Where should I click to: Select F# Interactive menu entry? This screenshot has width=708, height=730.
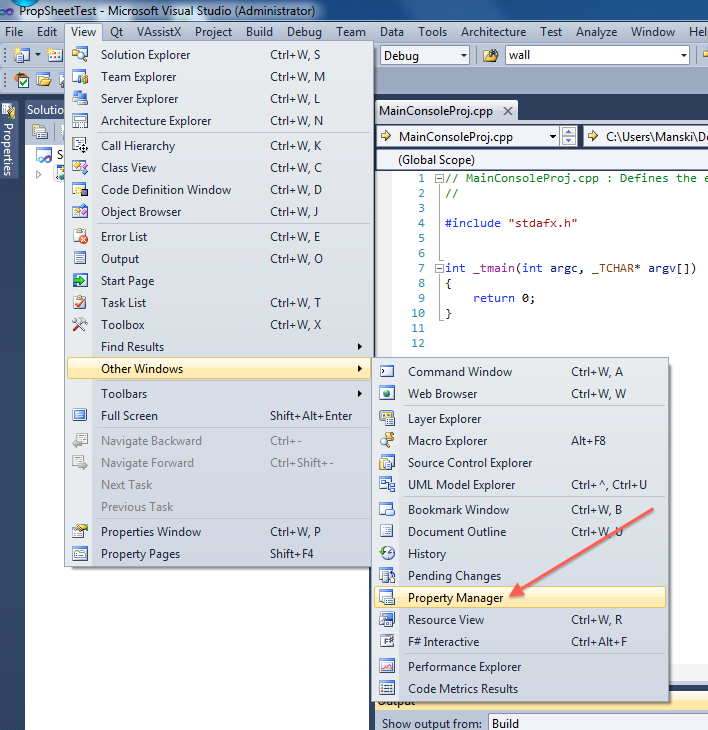click(x=520, y=642)
